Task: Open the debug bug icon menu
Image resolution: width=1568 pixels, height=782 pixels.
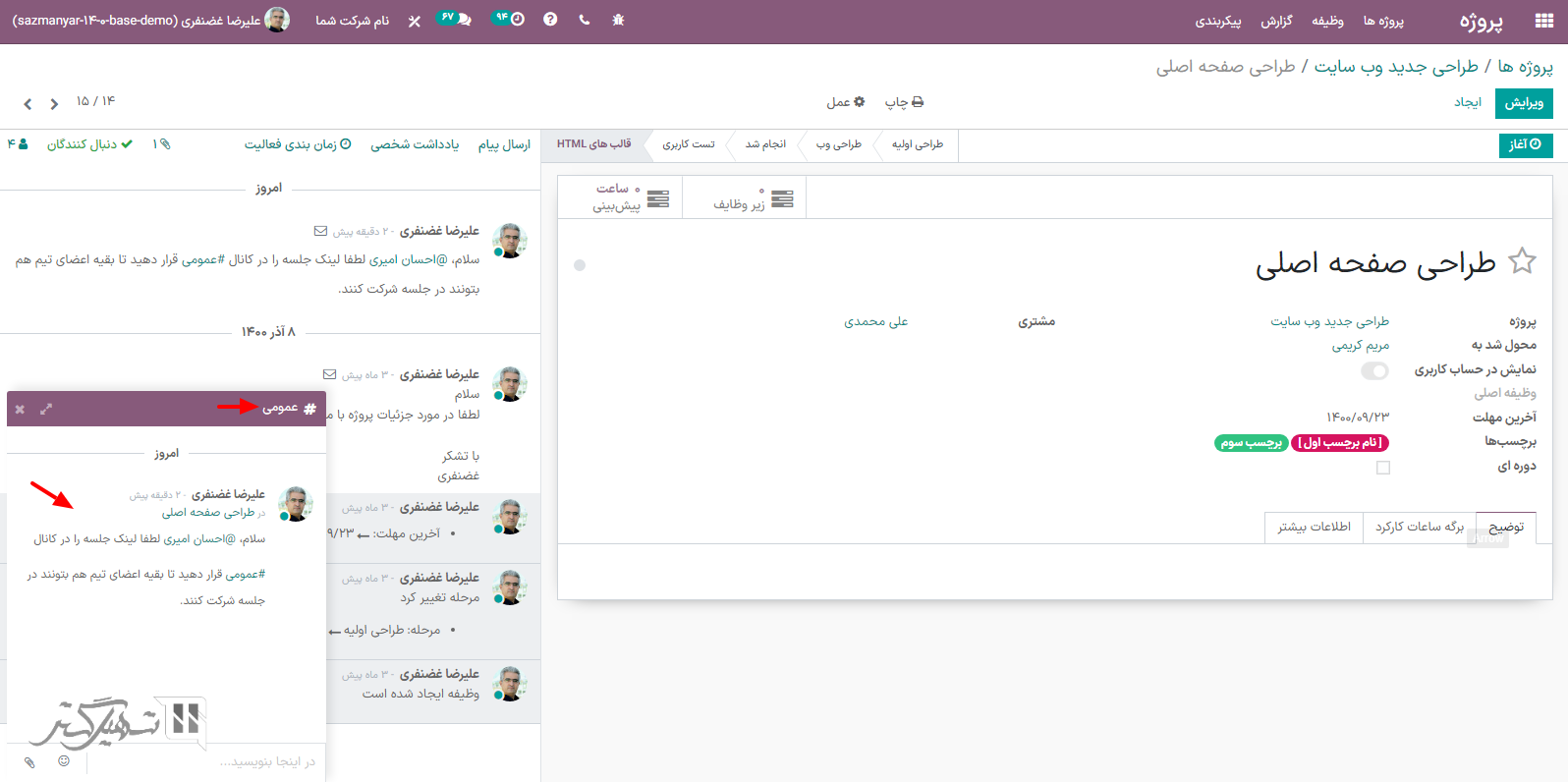Action: 618,20
